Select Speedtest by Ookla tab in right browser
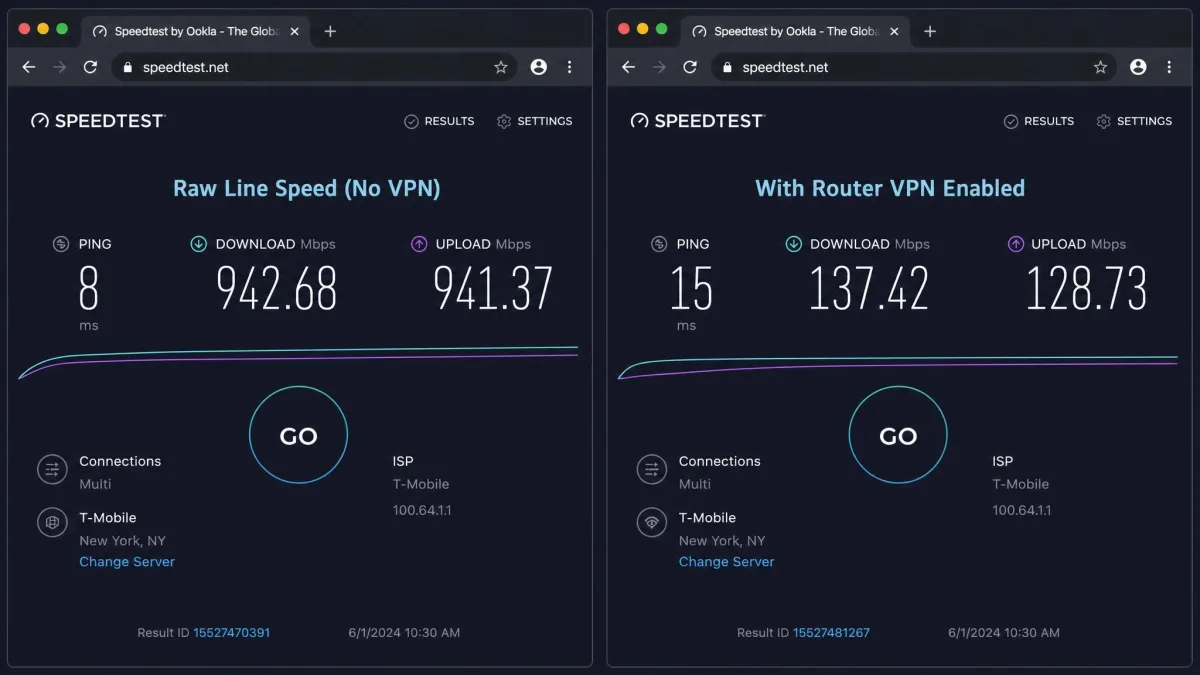1200x675 pixels. point(795,31)
